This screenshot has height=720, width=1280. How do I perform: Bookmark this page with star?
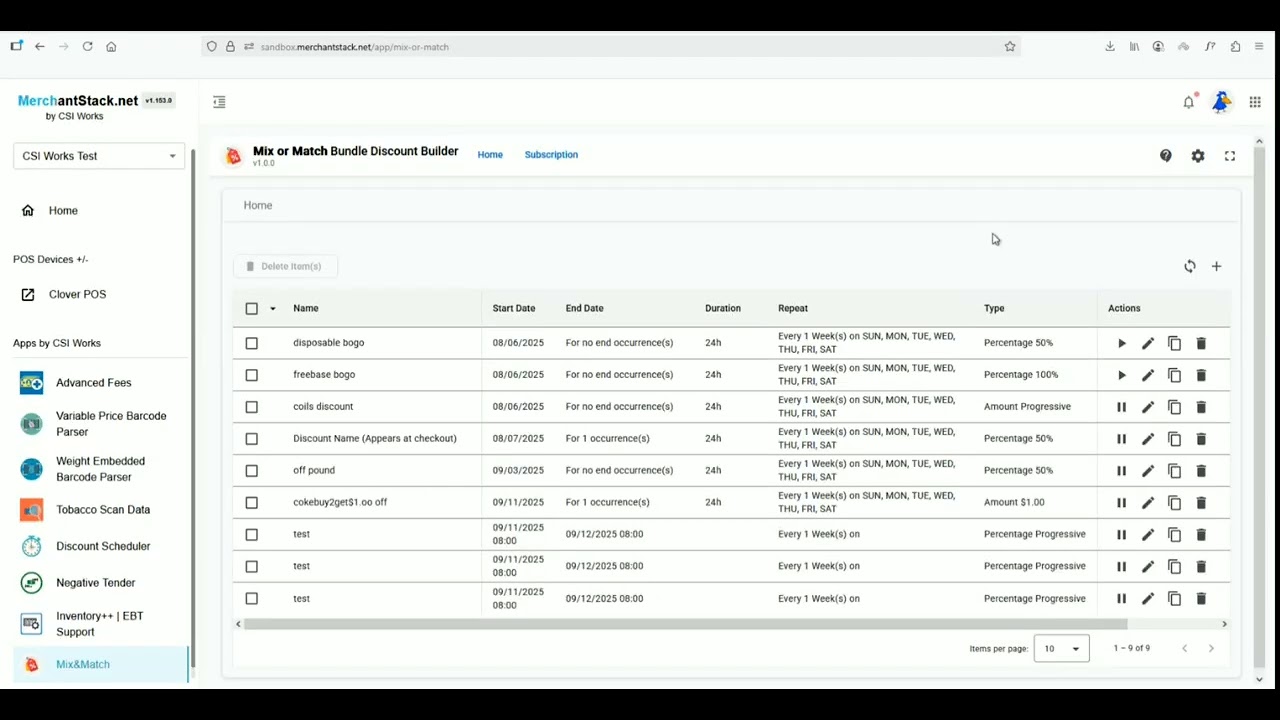click(x=1010, y=46)
